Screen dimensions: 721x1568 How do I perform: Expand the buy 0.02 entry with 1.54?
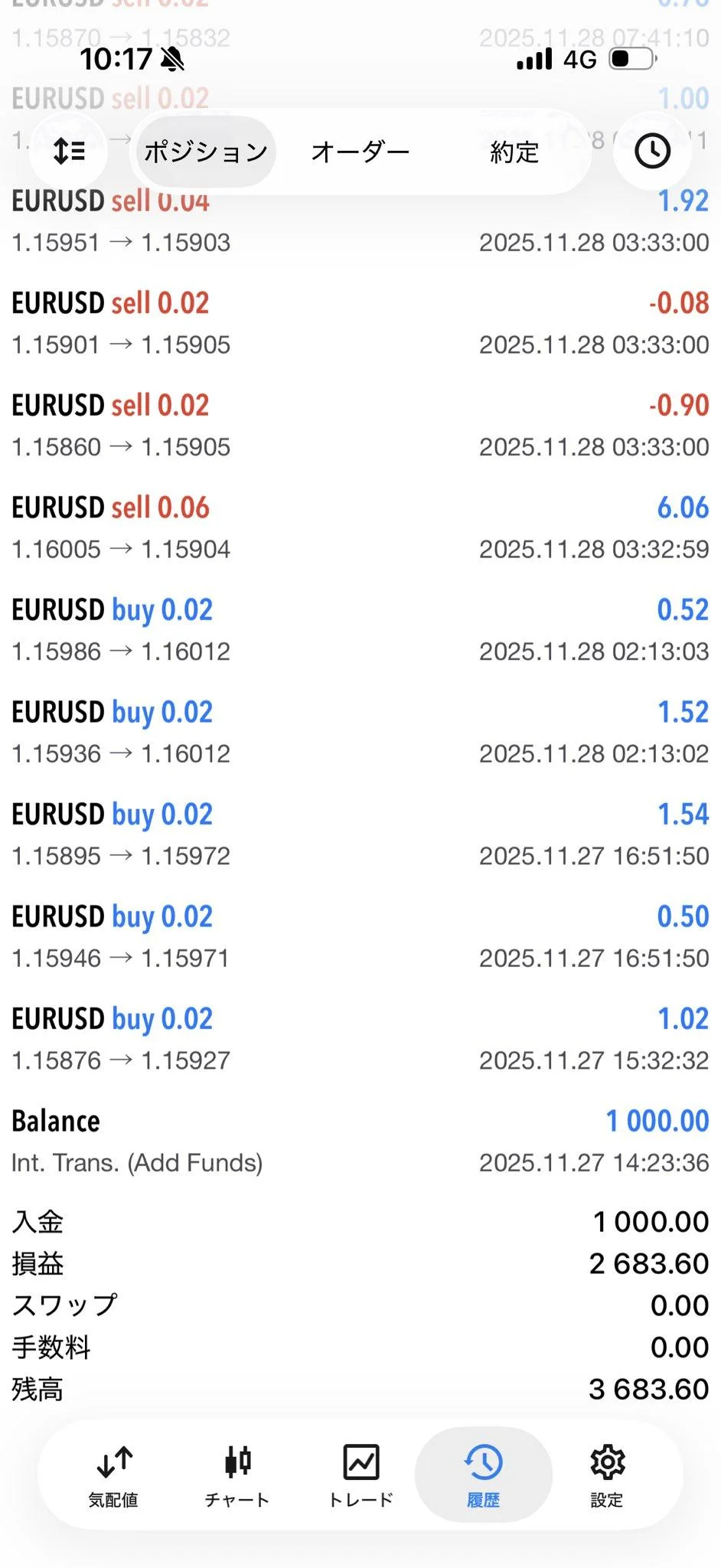point(360,835)
